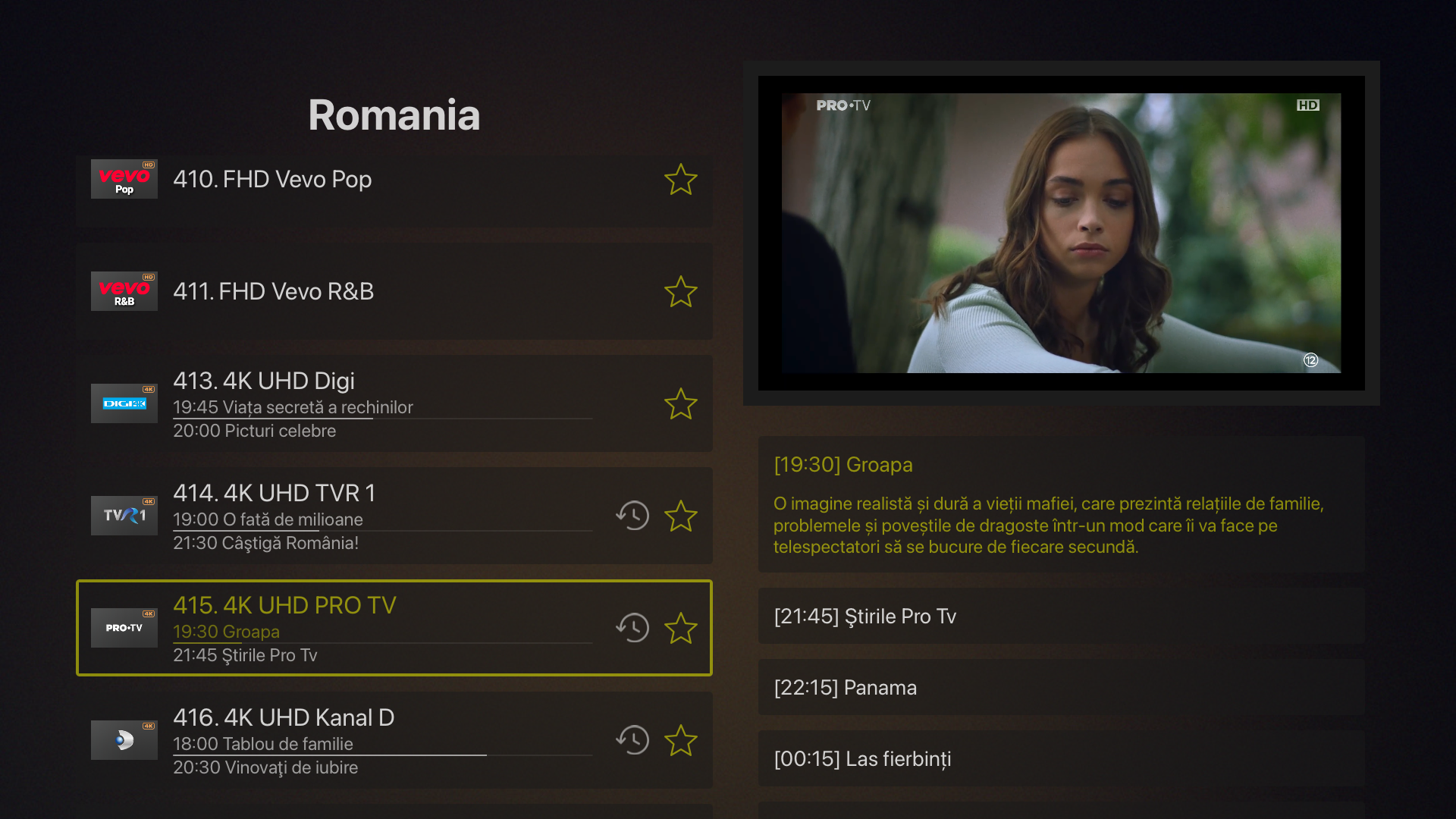The height and width of the screenshot is (819, 1456).
Task: Favorite the FHD Vevo Pop channel star
Action: [680, 180]
